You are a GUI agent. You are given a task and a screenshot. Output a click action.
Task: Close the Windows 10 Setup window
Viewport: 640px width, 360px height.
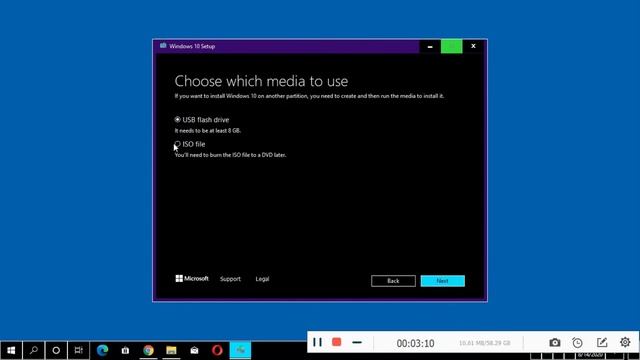(473, 47)
